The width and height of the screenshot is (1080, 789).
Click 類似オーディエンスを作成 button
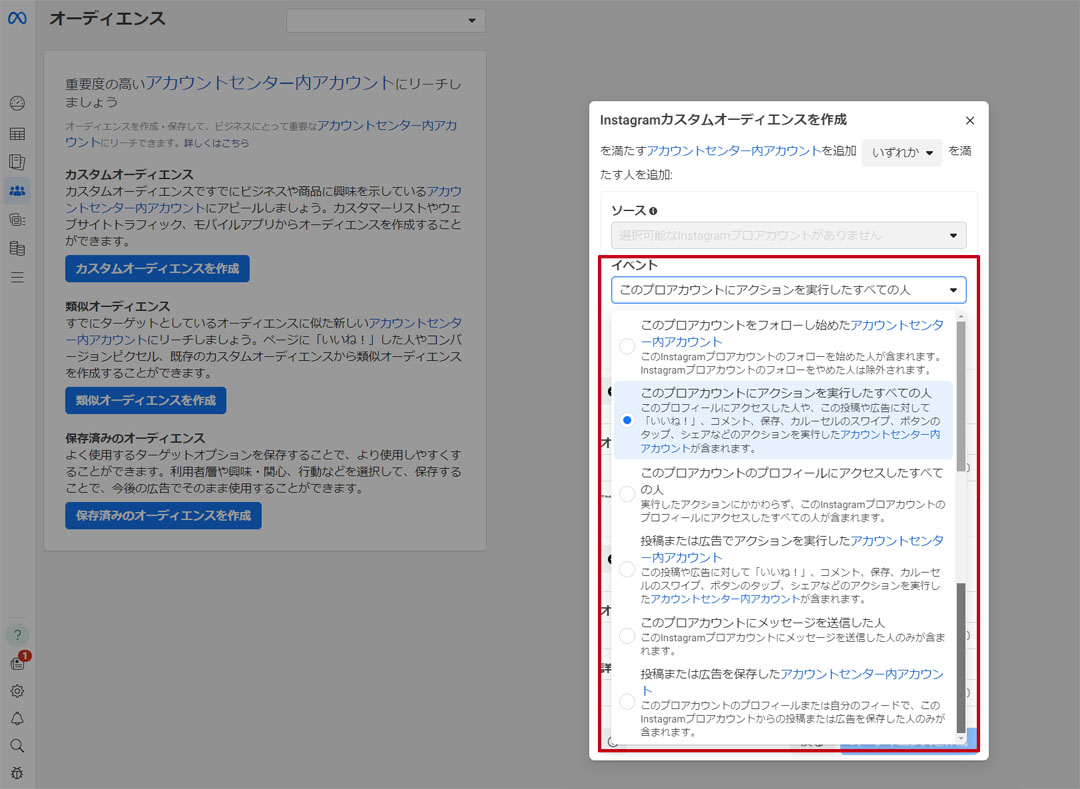146,400
